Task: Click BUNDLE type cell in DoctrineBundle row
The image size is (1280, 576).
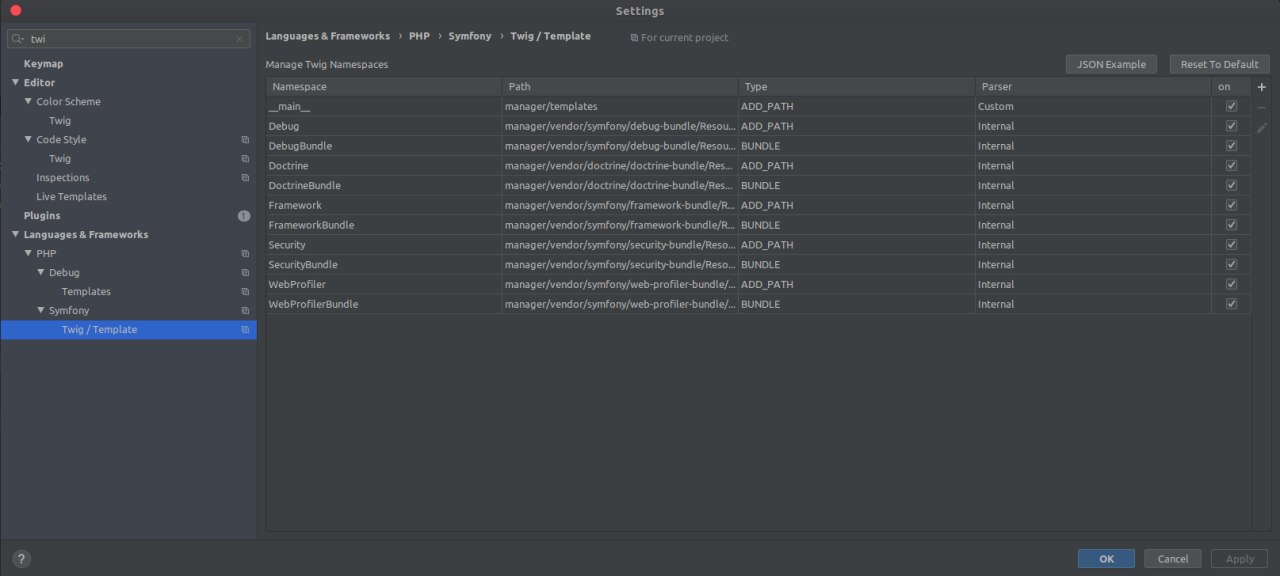Action: 857,185
